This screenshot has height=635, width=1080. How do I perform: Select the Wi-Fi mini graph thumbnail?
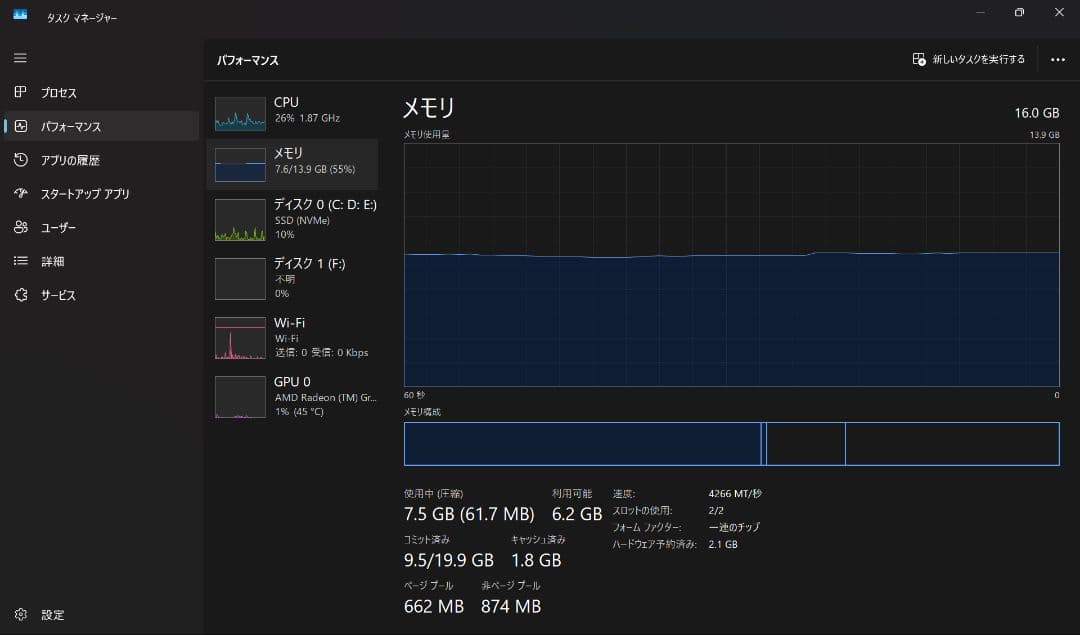[240, 338]
